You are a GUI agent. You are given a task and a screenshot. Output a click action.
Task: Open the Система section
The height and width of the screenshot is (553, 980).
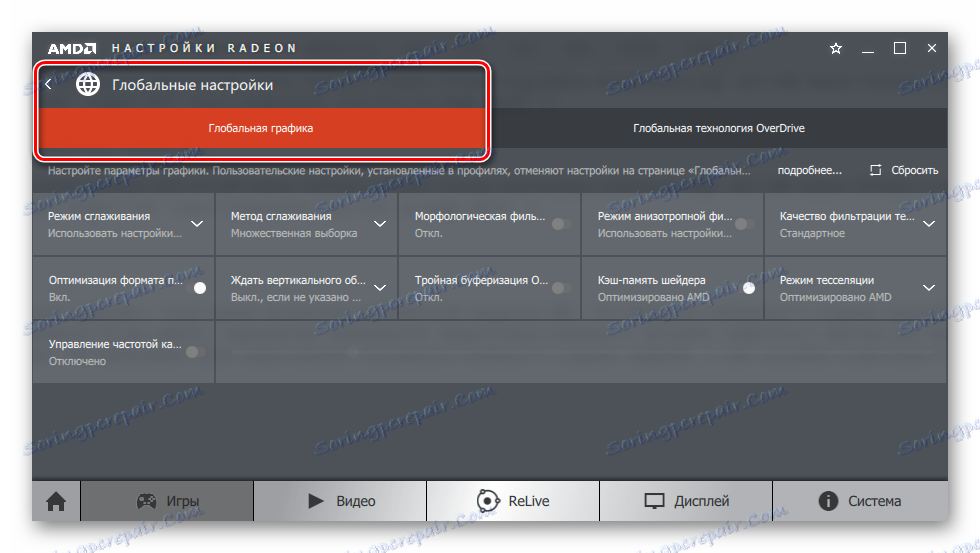[860, 501]
